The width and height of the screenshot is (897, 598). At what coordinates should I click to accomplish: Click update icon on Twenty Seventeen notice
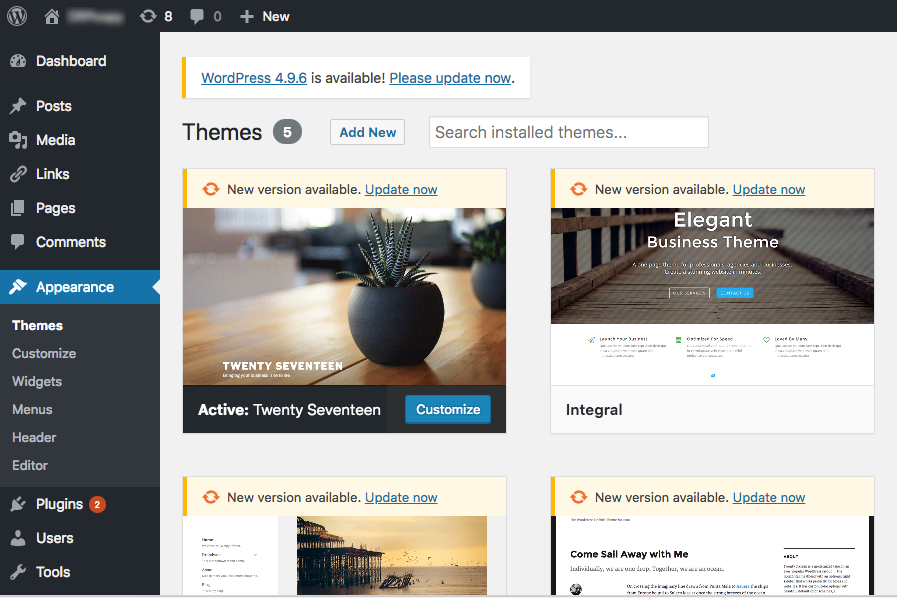211,189
